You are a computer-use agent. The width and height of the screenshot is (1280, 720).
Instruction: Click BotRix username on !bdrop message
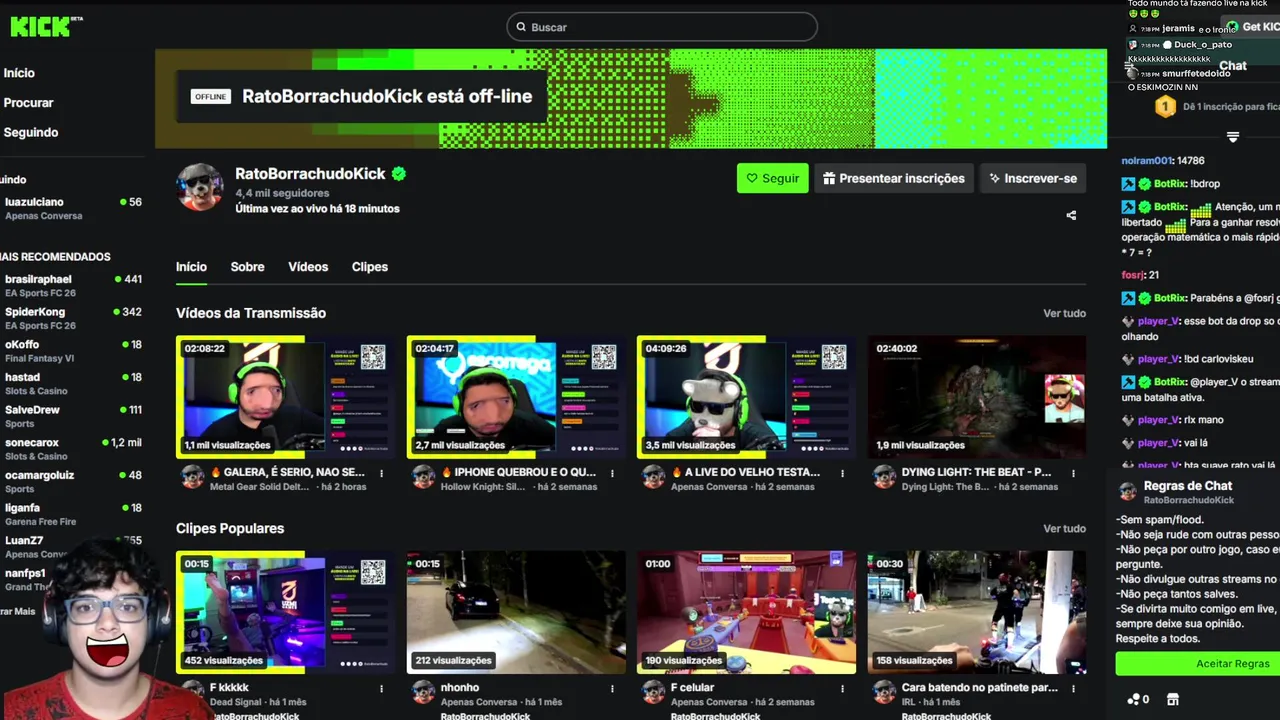click(x=1170, y=184)
